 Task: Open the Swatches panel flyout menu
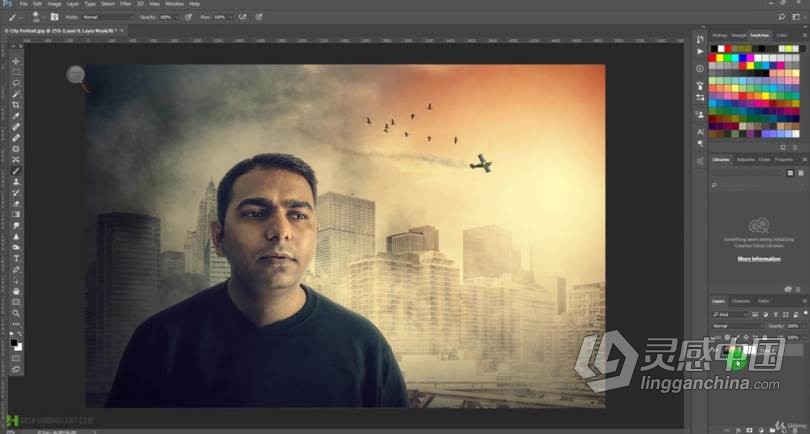[x=804, y=35]
